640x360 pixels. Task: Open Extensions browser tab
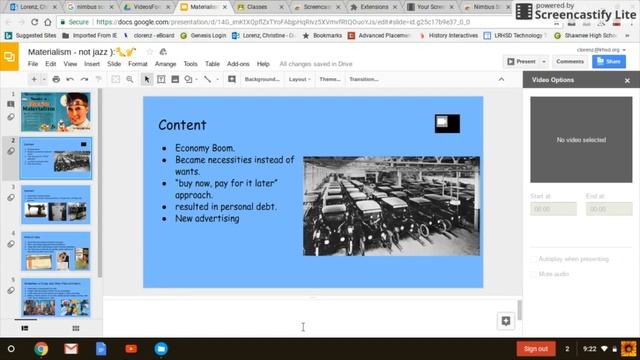click(374, 7)
